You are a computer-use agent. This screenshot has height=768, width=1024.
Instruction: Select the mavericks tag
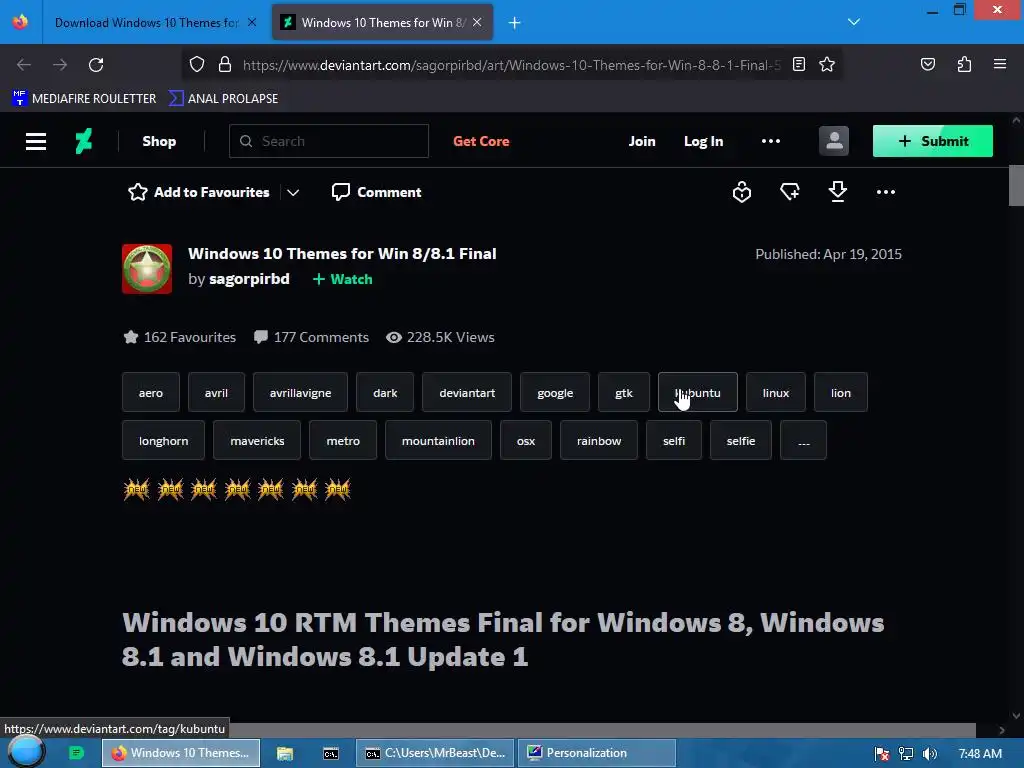[257, 441]
